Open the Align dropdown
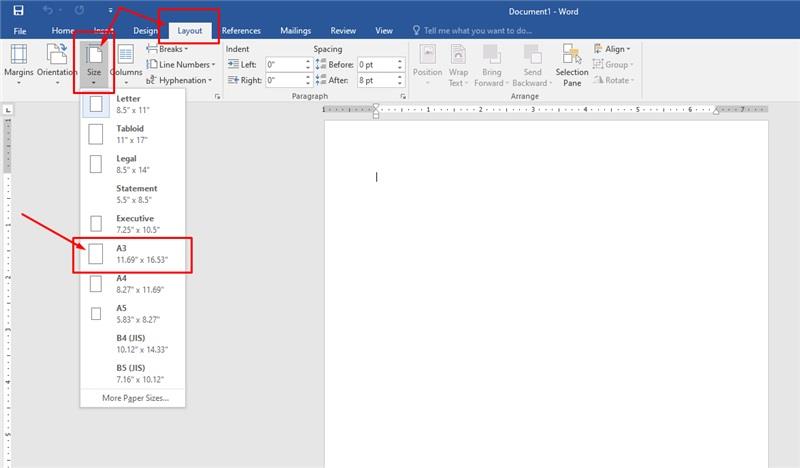Viewport: 800px width, 468px height. [x=611, y=49]
